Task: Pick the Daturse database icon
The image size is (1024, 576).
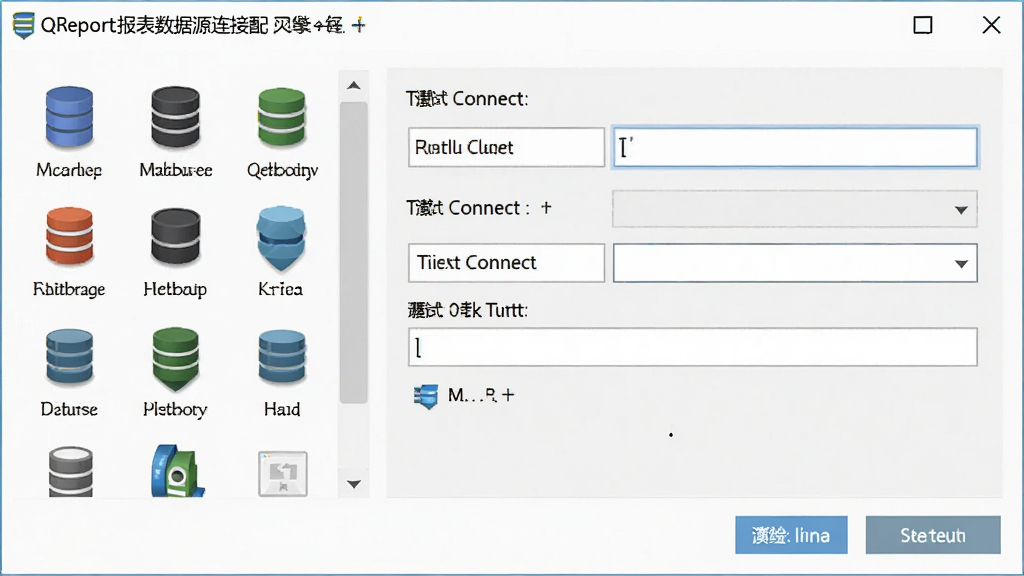Action: [69, 357]
